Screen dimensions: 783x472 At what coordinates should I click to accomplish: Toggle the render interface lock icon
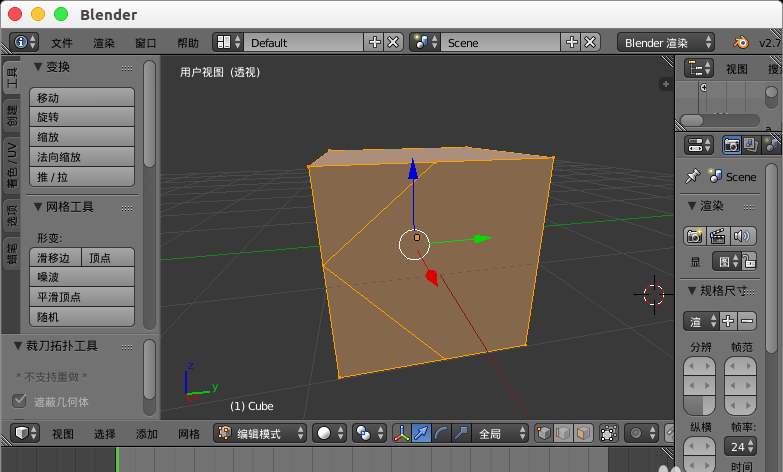pyautogui.click(x=749, y=261)
